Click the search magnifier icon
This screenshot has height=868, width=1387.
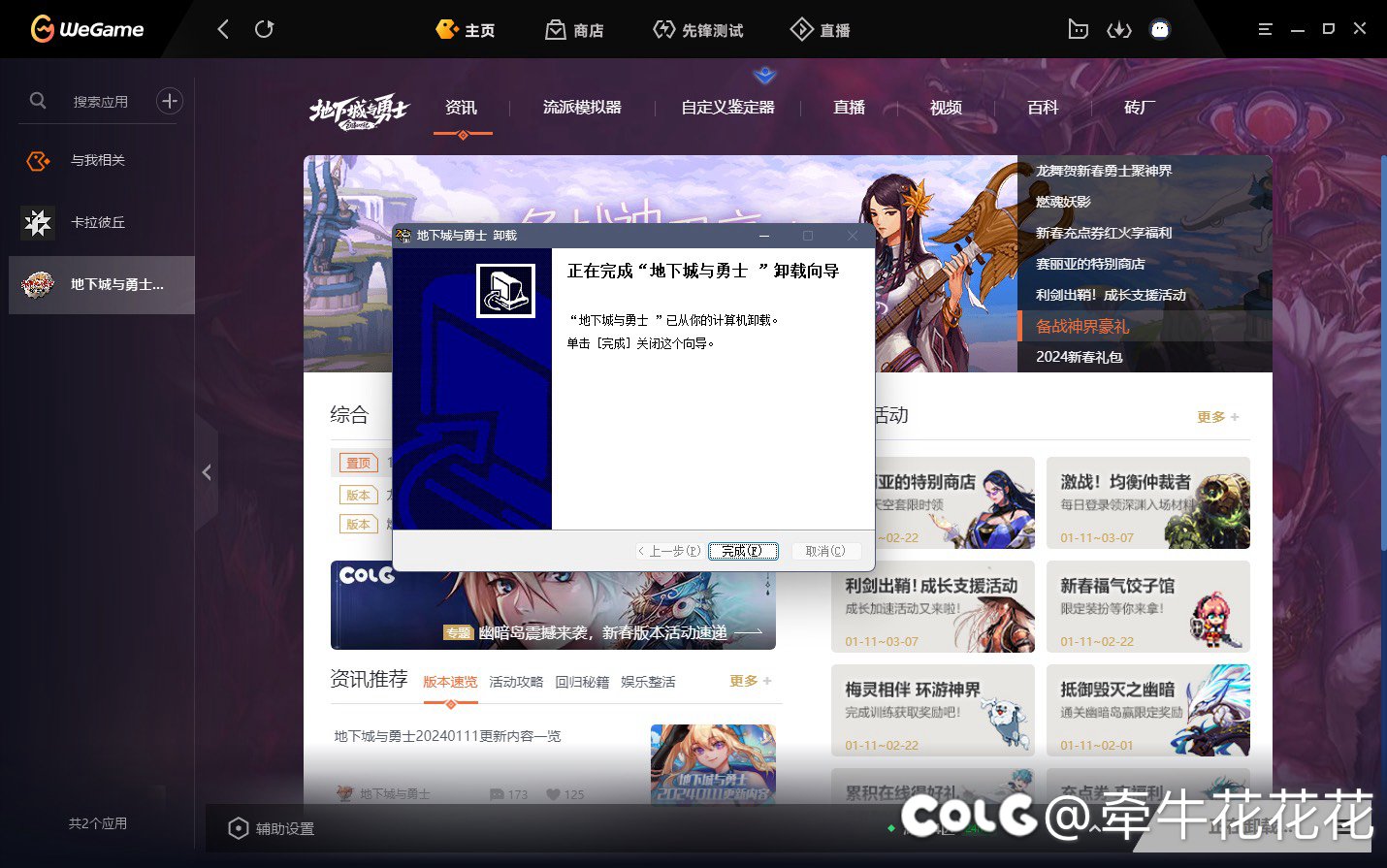coord(38,100)
